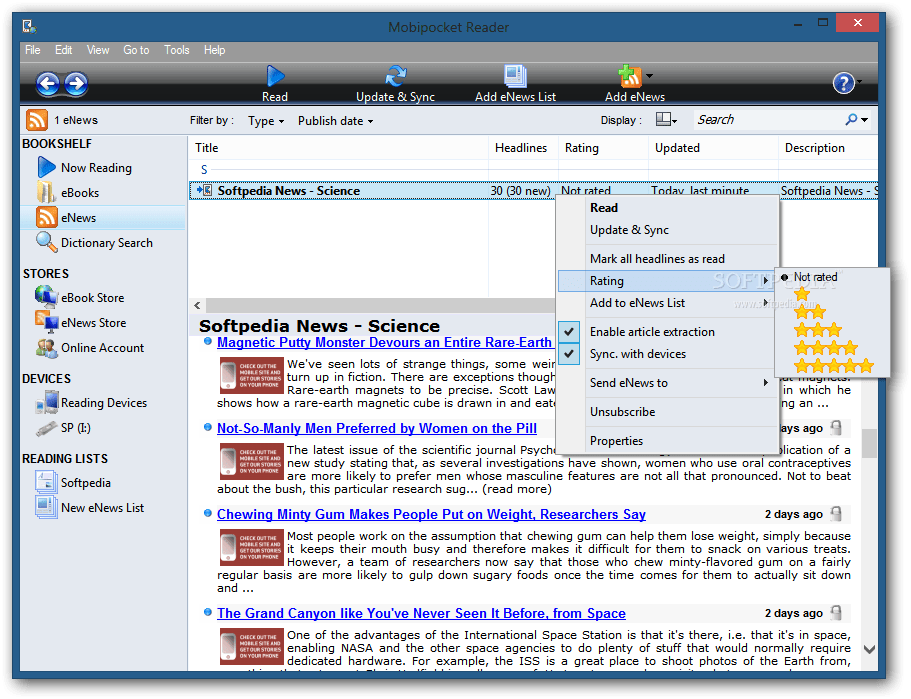Select the two-star rating
The height and width of the screenshot is (699, 911).
[810, 312]
